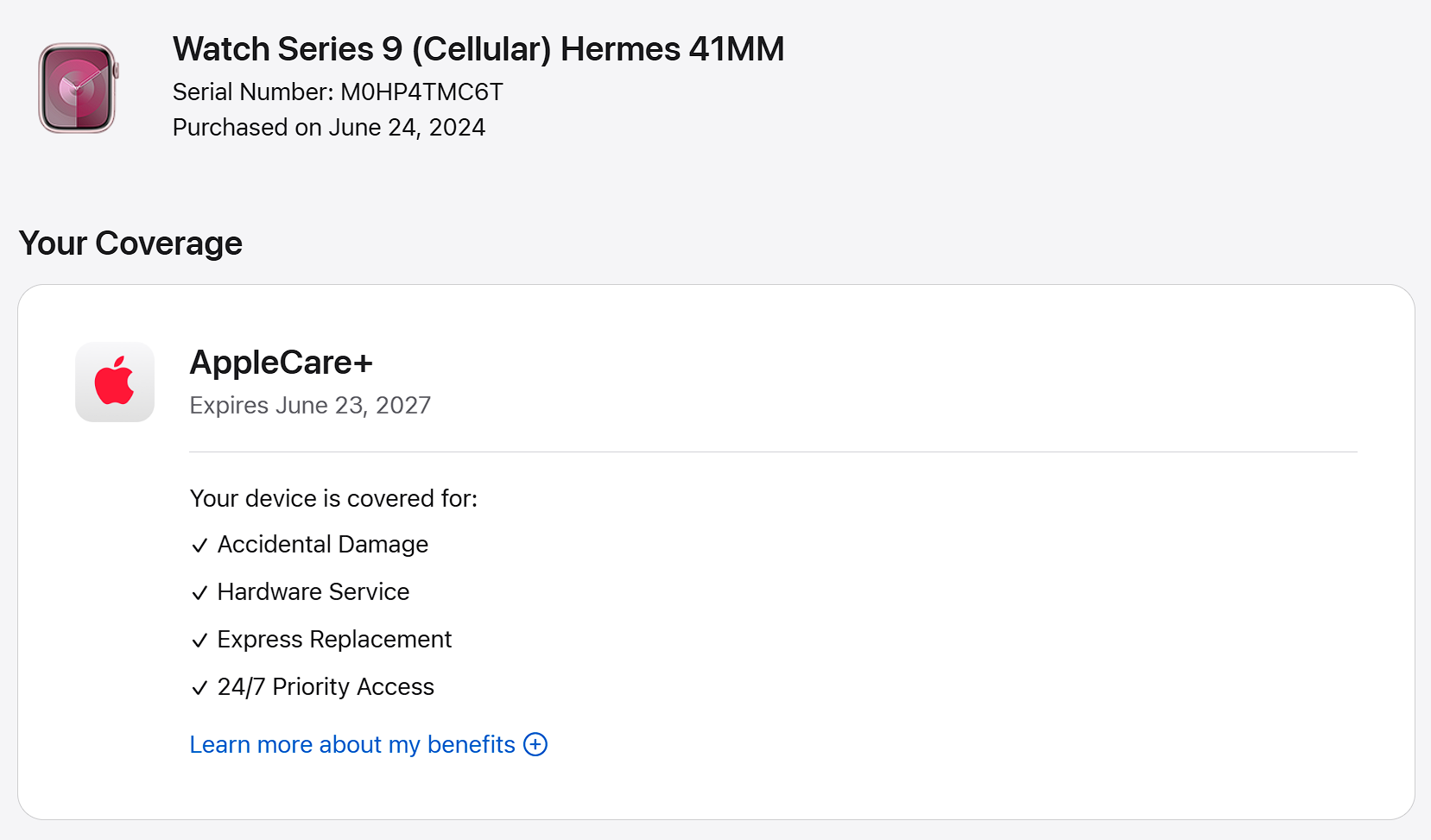
Task: Click the red Apple logo AppleCare+ icon
Action: (x=115, y=382)
